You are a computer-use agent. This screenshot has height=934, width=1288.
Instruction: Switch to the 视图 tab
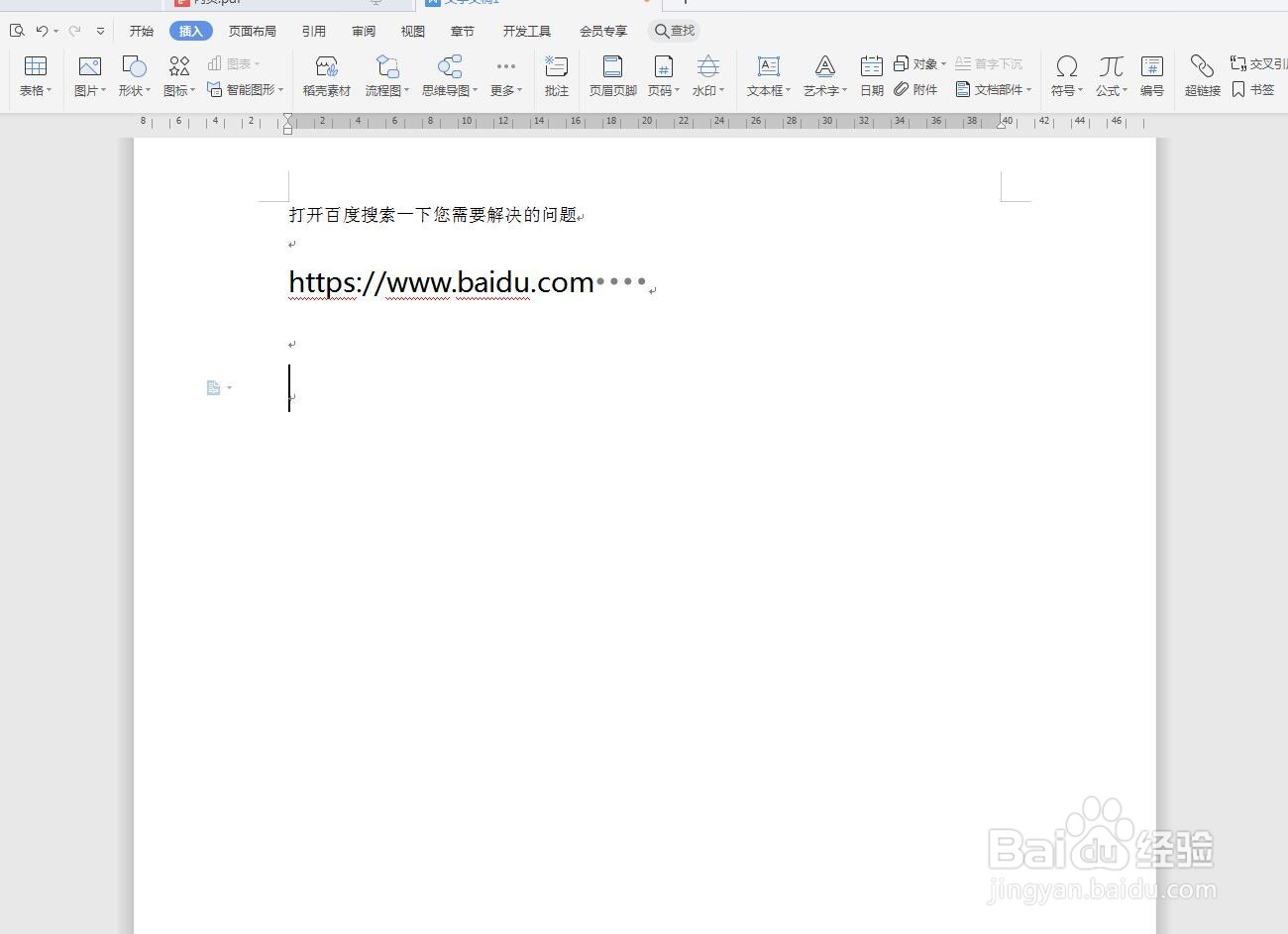click(x=413, y=31)
